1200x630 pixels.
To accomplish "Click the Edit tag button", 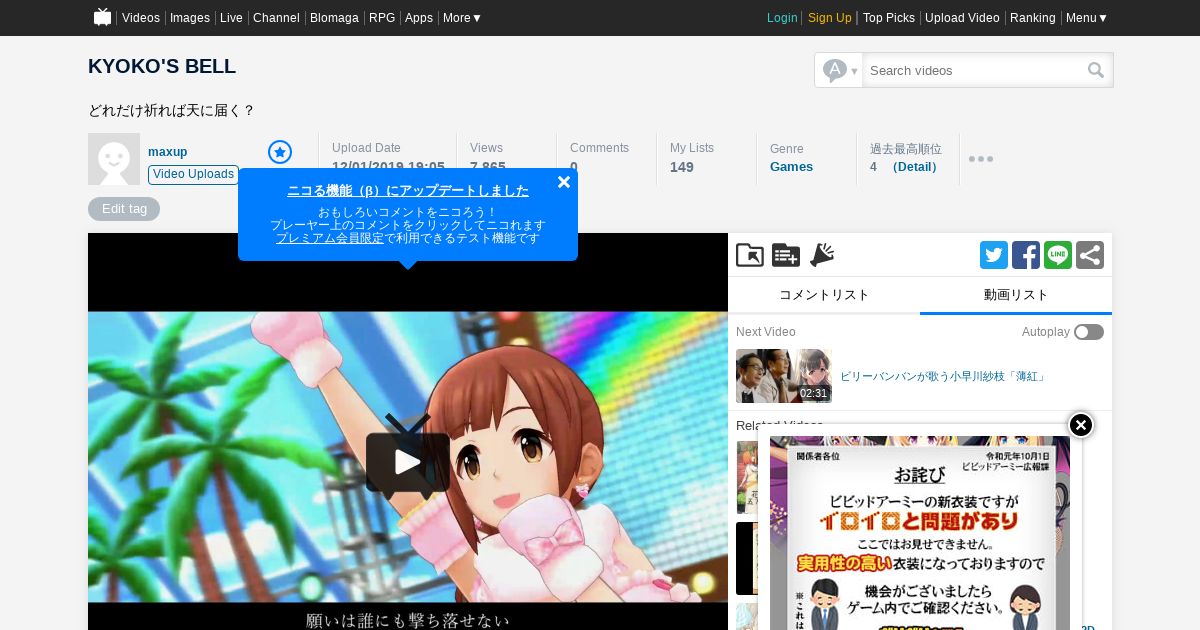I will (124, 209).
